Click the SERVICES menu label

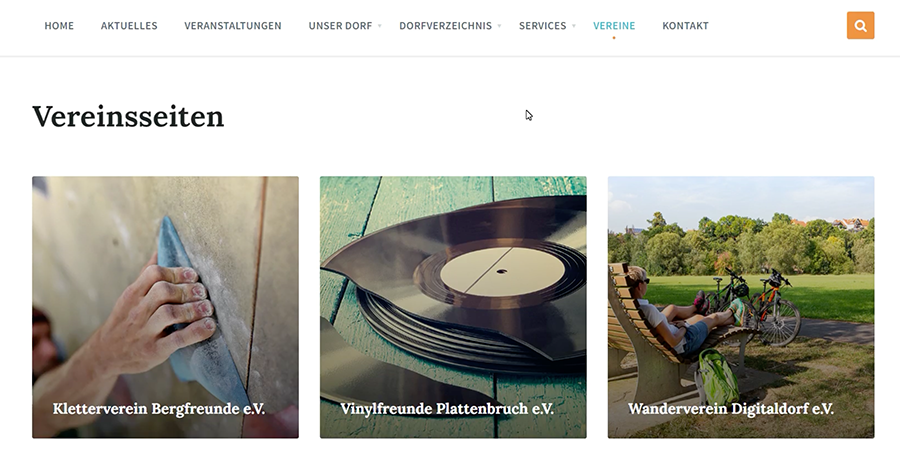[542, 26]
